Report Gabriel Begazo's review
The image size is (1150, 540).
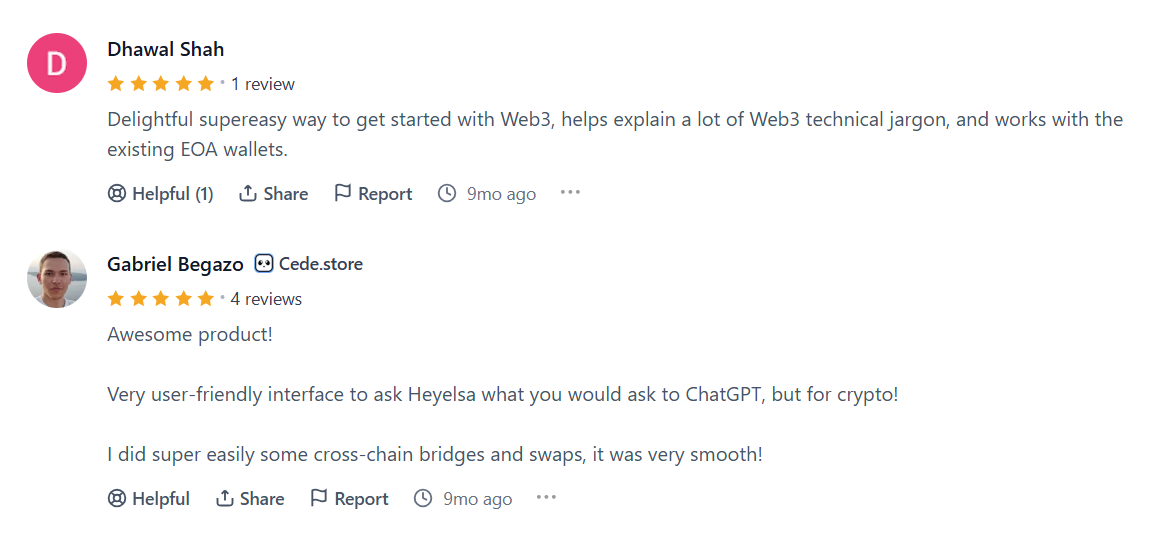[x=349, y=499]
